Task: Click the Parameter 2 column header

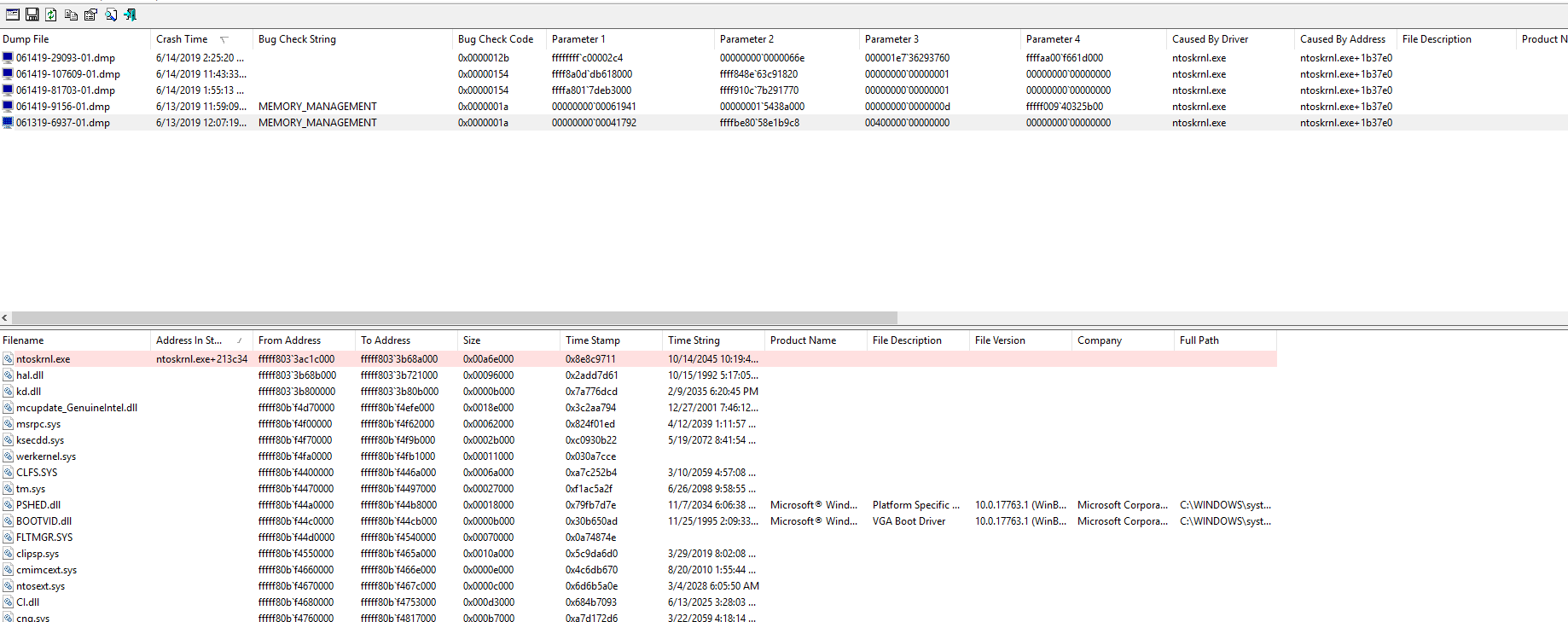Action: coord(787,39)
